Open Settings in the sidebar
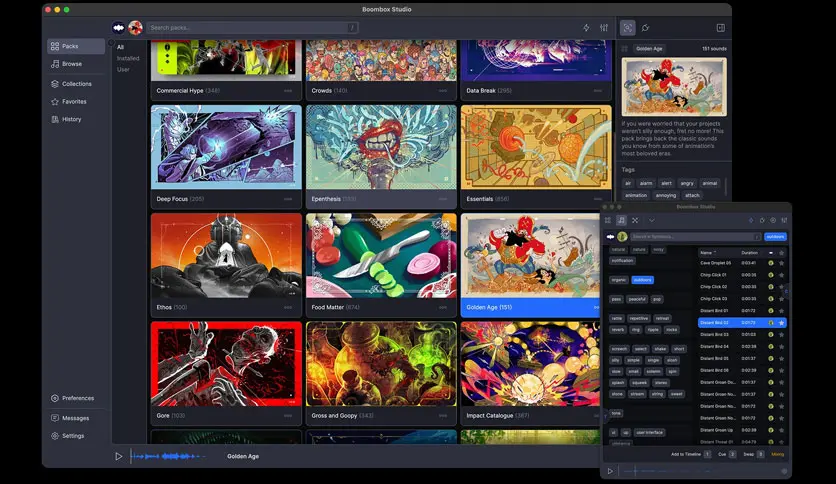The width and height of the screenshot is (836, 484). click(x=68, y=435)
